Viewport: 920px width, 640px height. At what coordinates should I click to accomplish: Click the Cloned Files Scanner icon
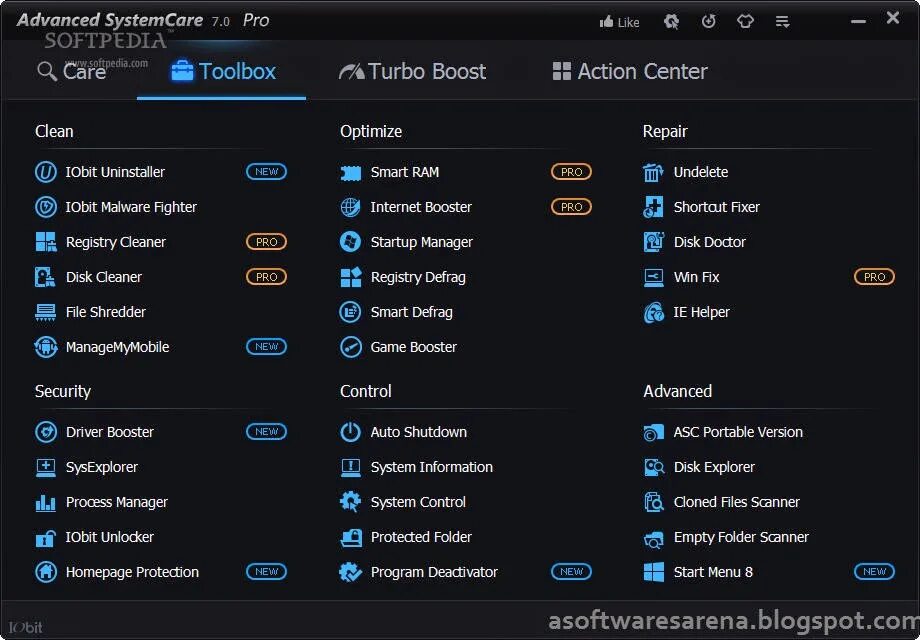654,502
